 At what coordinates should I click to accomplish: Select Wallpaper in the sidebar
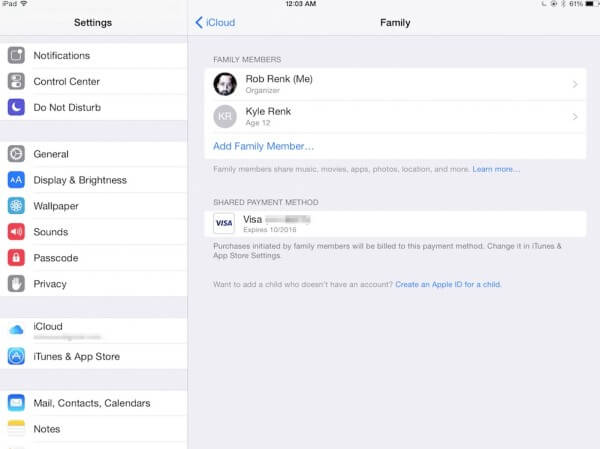[94, 206]
